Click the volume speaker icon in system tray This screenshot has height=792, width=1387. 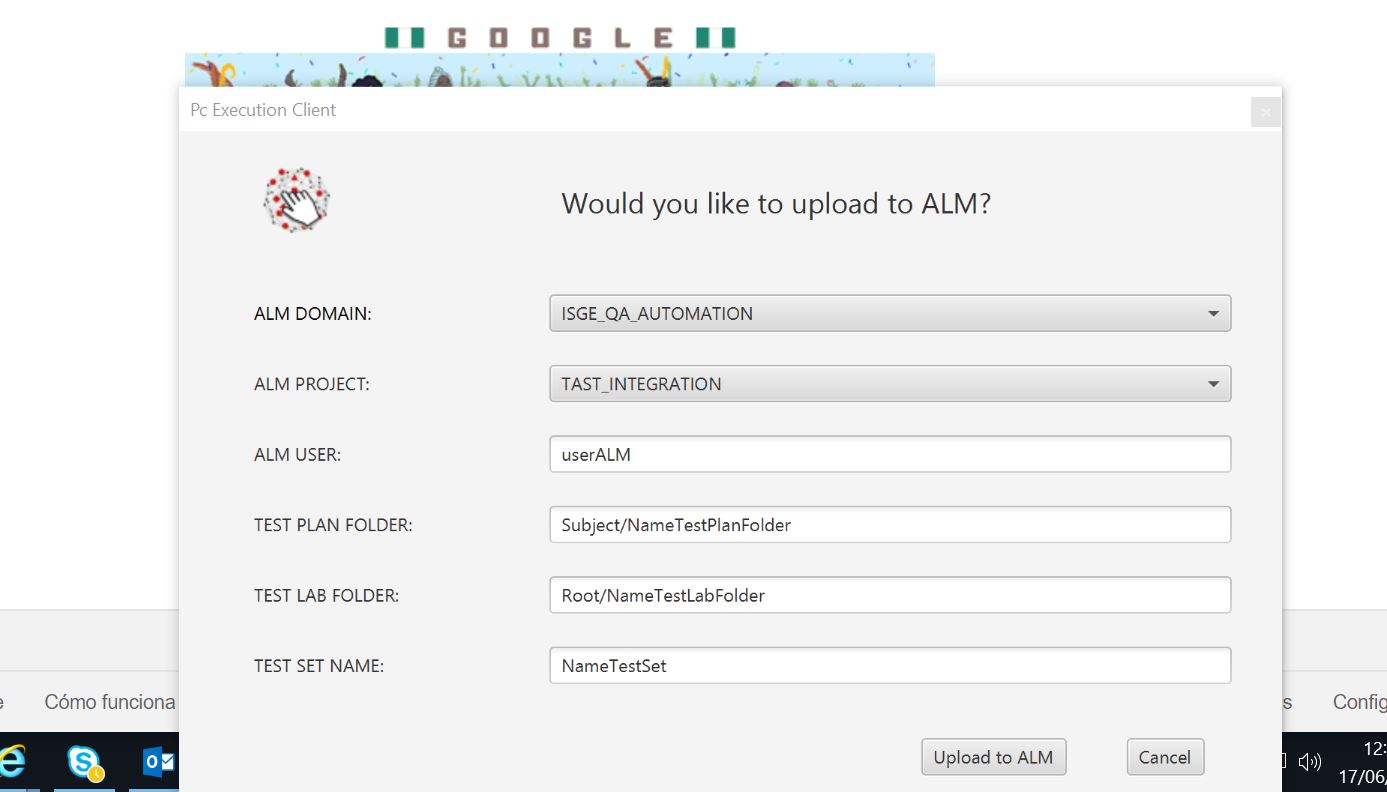(x=1309, y=763)
